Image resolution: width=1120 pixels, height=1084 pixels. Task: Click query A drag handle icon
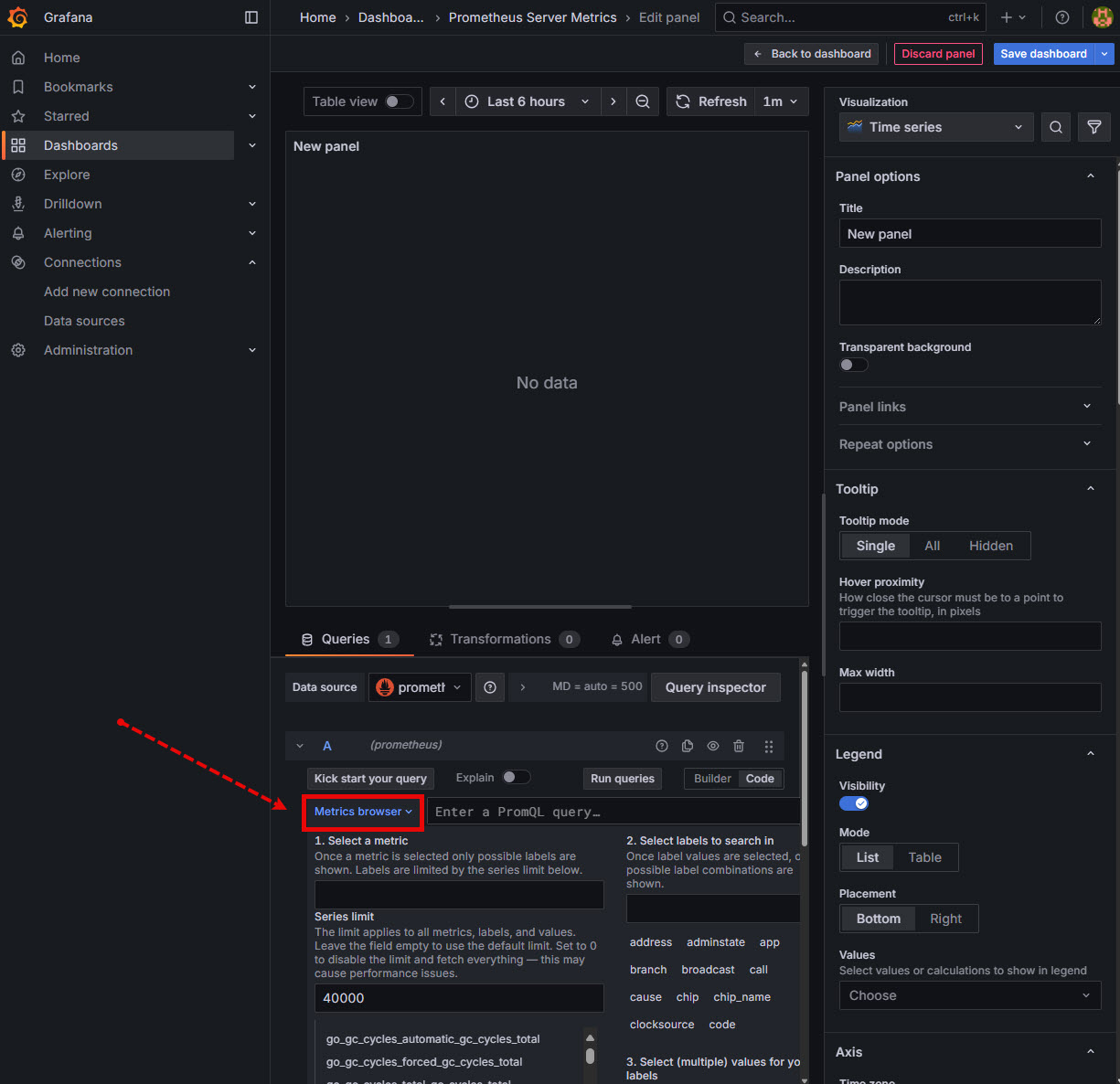tap(769, 746)
